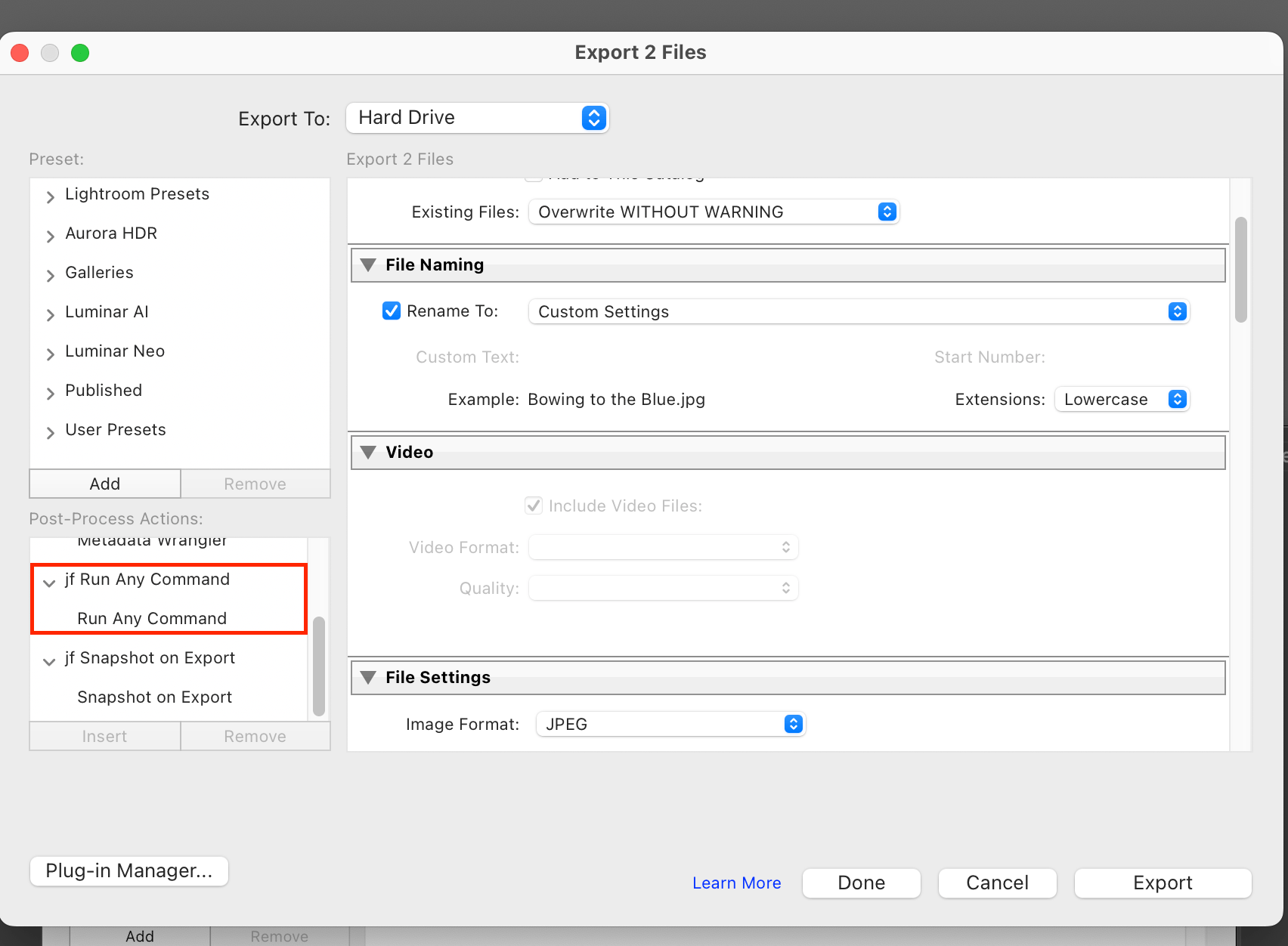Select the Snapshot on Export action
1288x946 pixels.
pyautogui.click(x=154, y=697)
